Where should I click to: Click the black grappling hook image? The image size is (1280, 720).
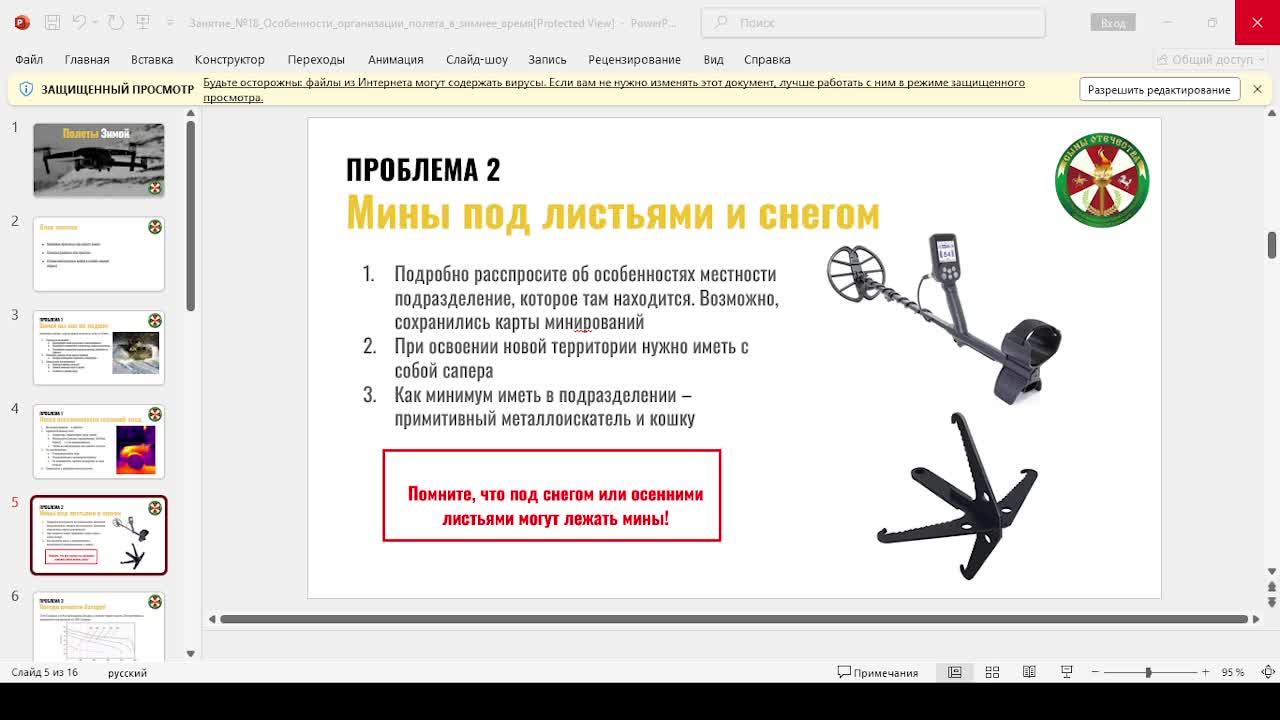(x=957, y=495)
